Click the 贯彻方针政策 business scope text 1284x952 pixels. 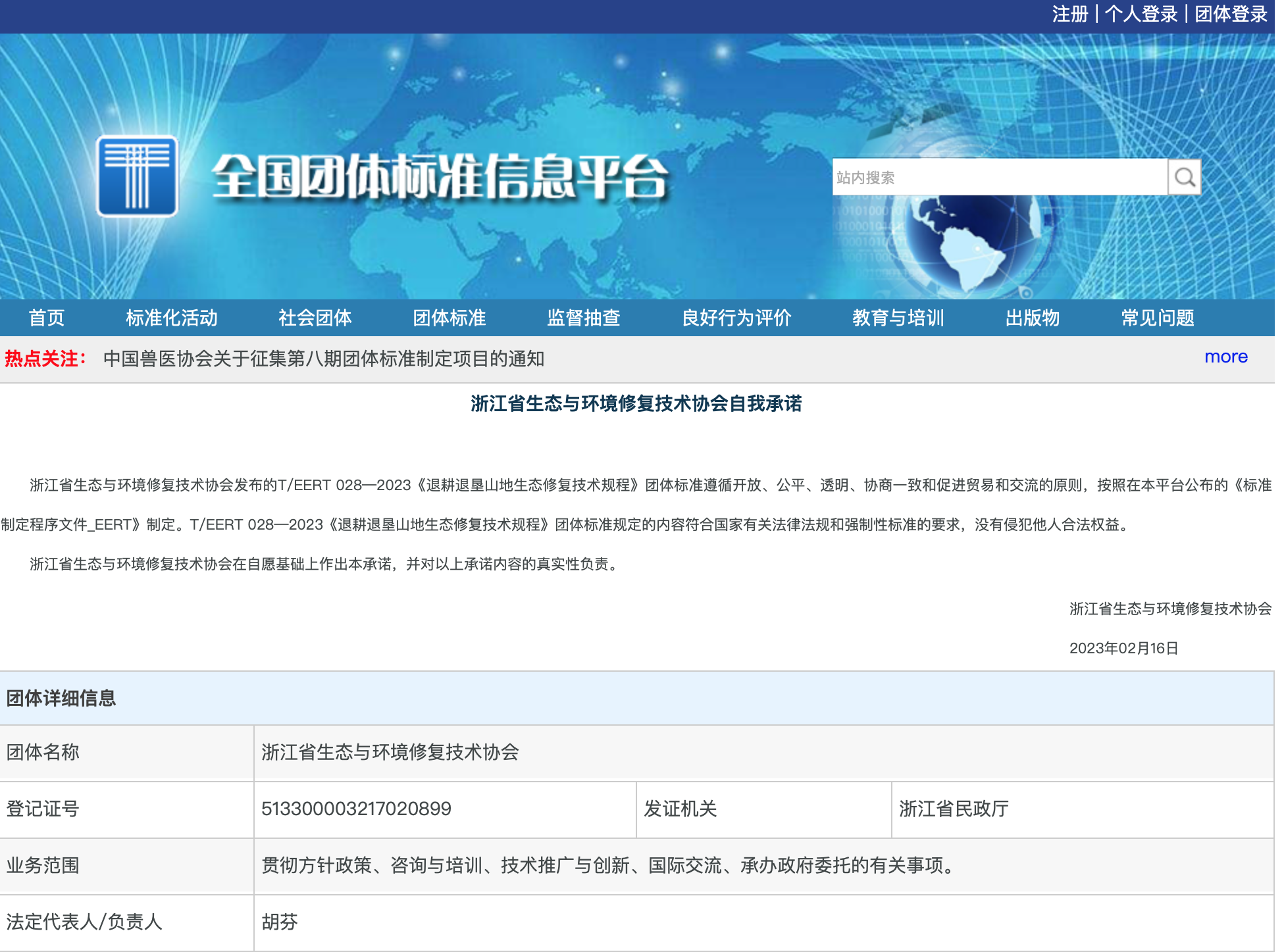tap(609, 865)
